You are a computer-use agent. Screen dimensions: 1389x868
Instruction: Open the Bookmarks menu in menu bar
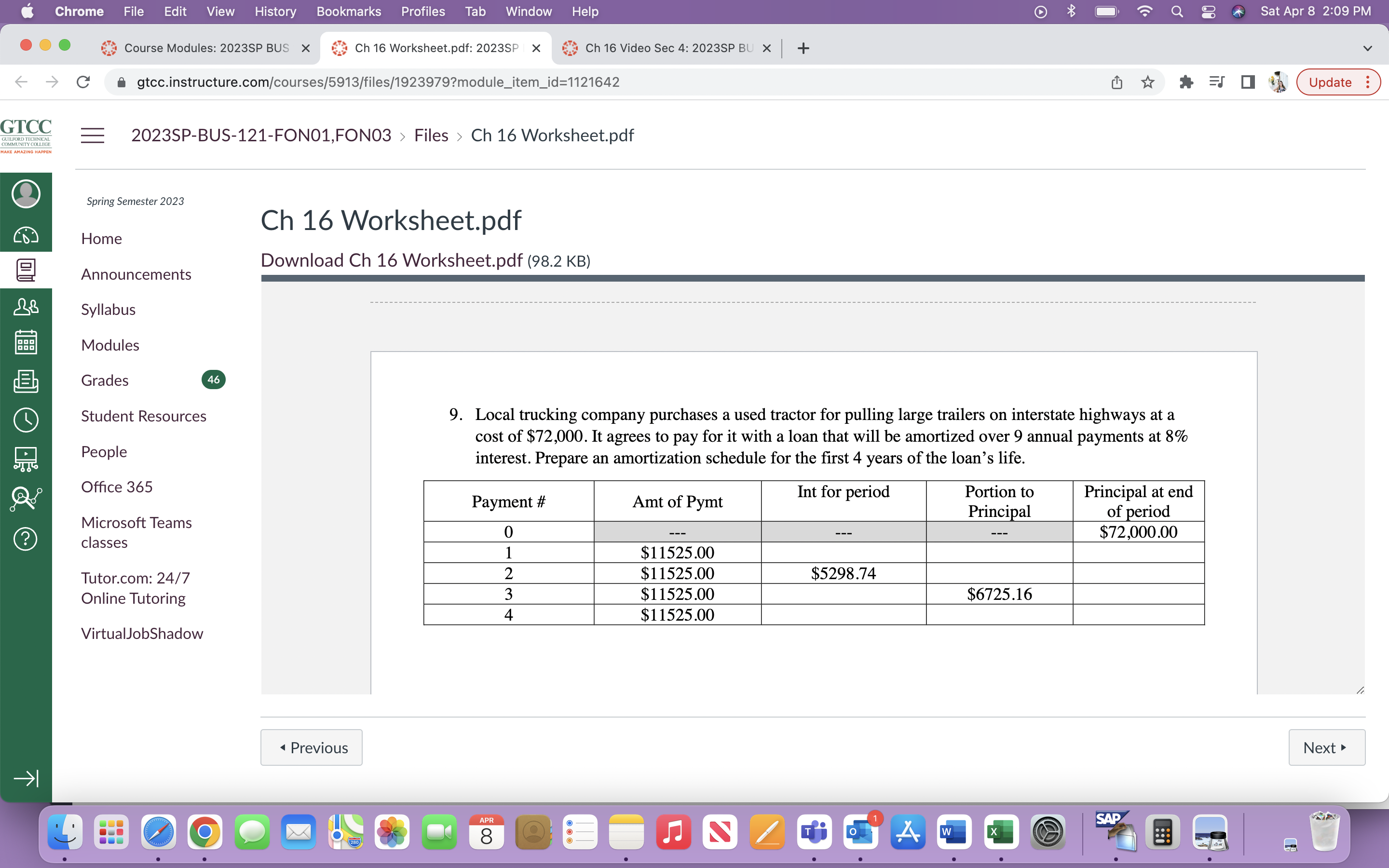[x=348, y=12]
